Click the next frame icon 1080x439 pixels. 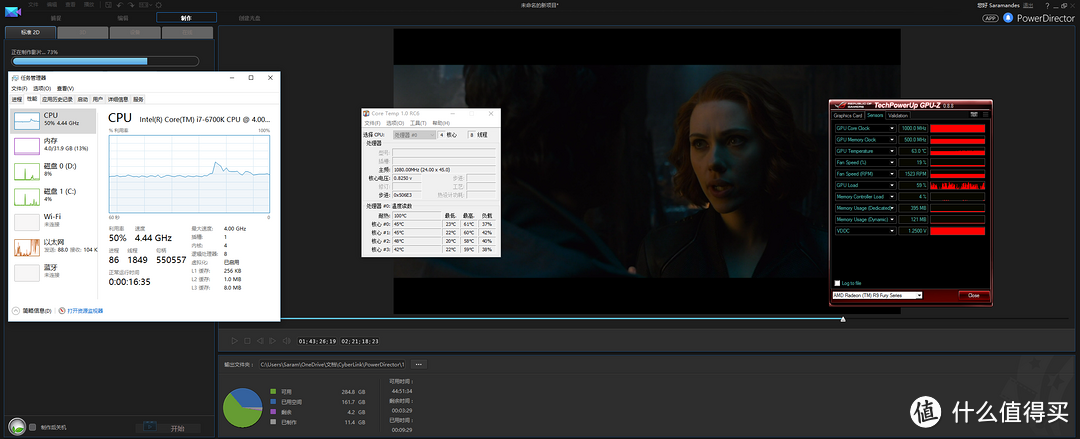pos(273,340)
